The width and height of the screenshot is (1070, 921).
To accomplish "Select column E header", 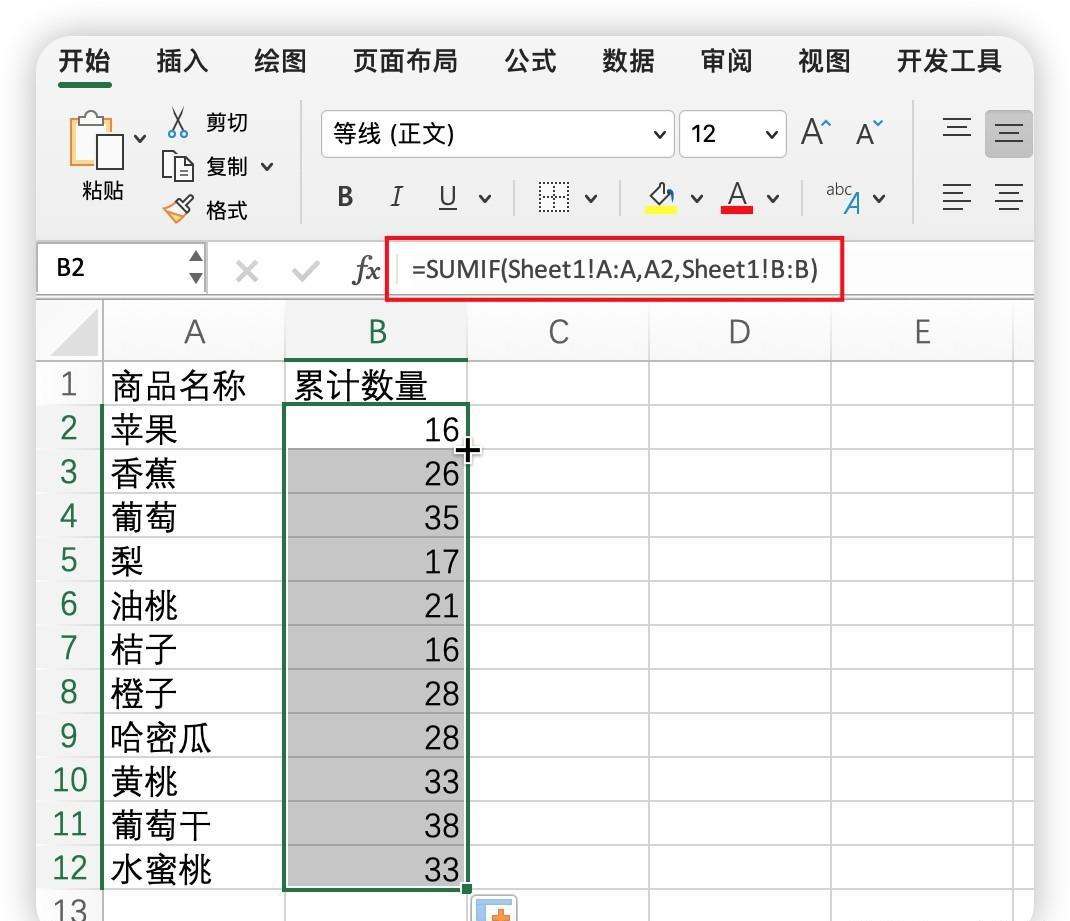I will [922, 332].
